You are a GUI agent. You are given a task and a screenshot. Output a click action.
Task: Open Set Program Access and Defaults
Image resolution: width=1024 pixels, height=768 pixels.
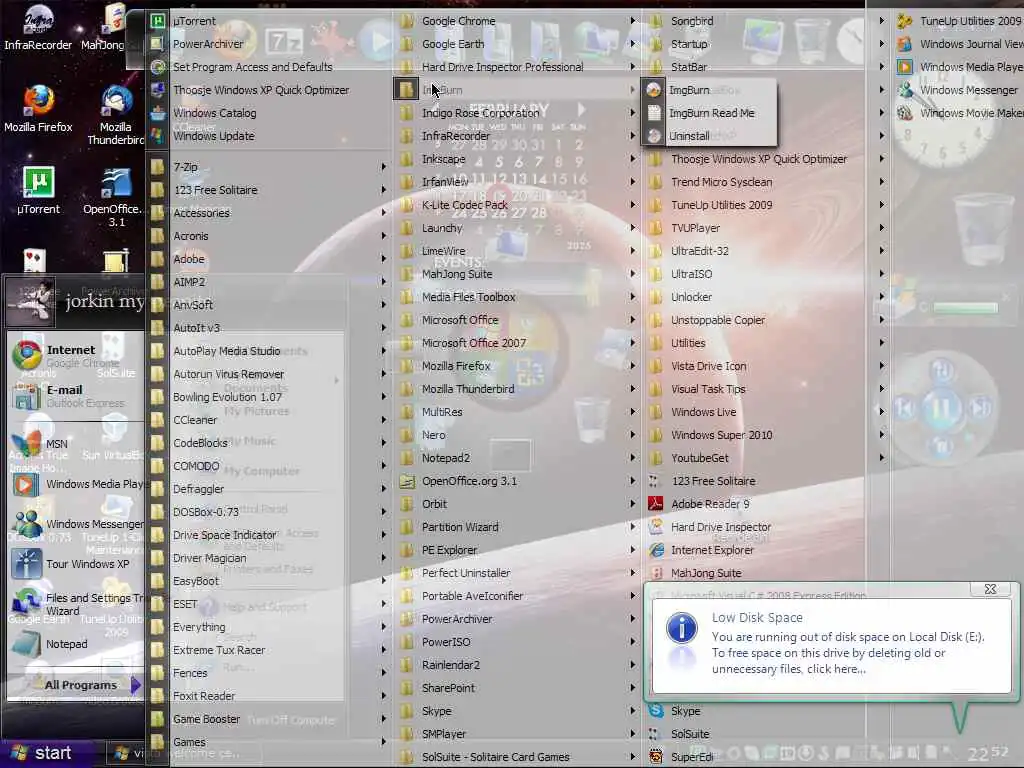pos(269,67)
